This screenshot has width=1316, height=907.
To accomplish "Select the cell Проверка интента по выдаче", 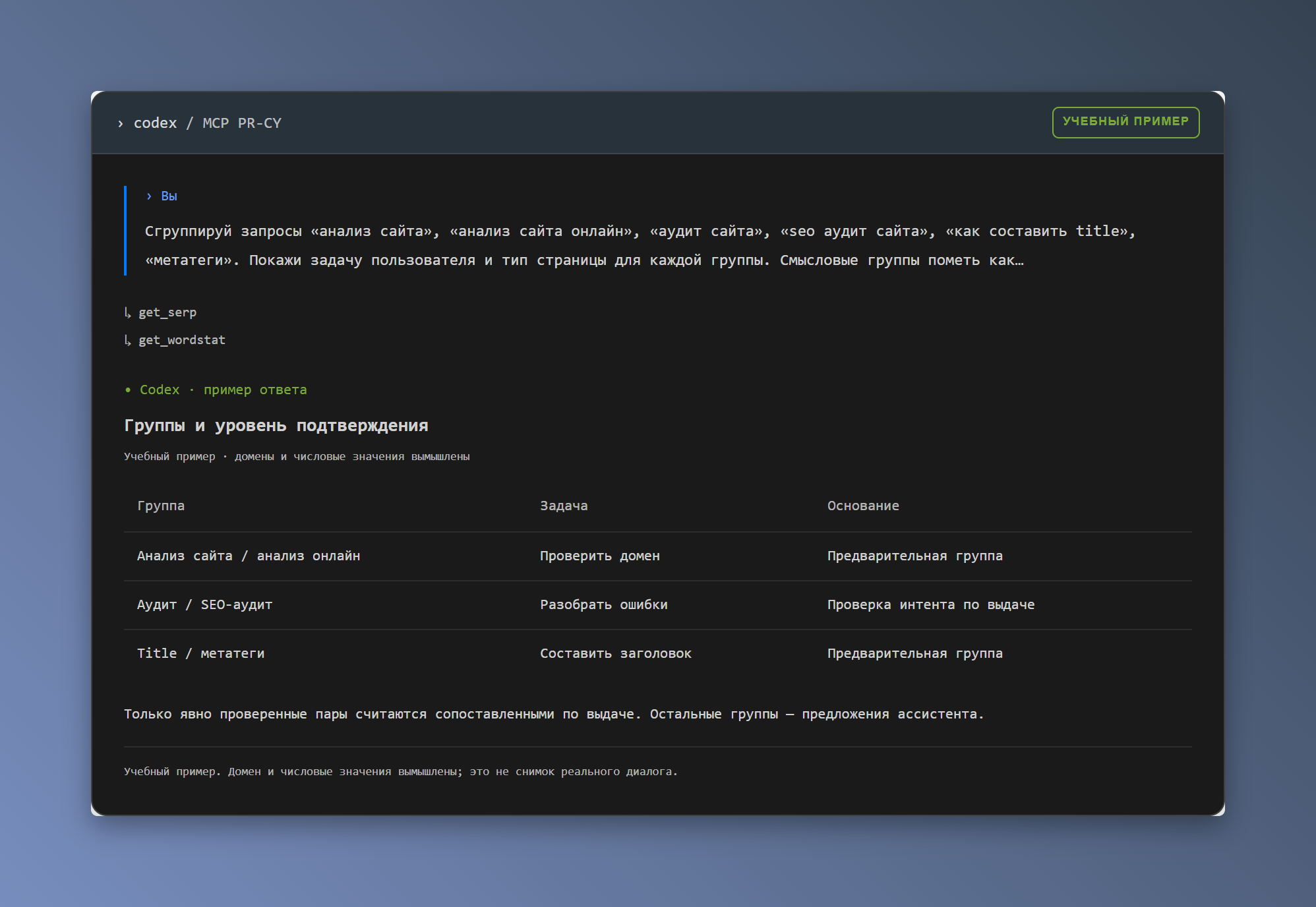I will pos(931,604).
